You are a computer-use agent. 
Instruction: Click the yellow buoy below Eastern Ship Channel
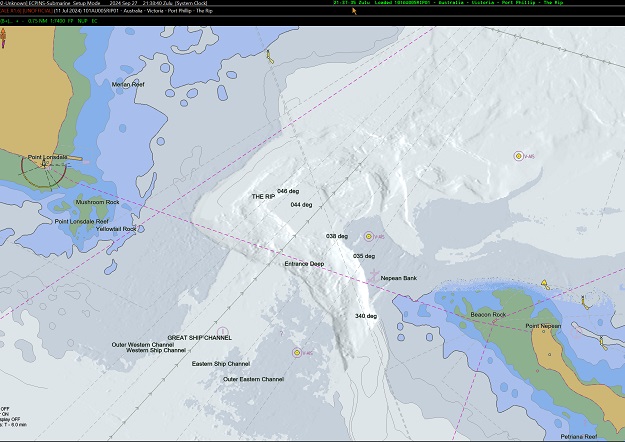[297, 352]
